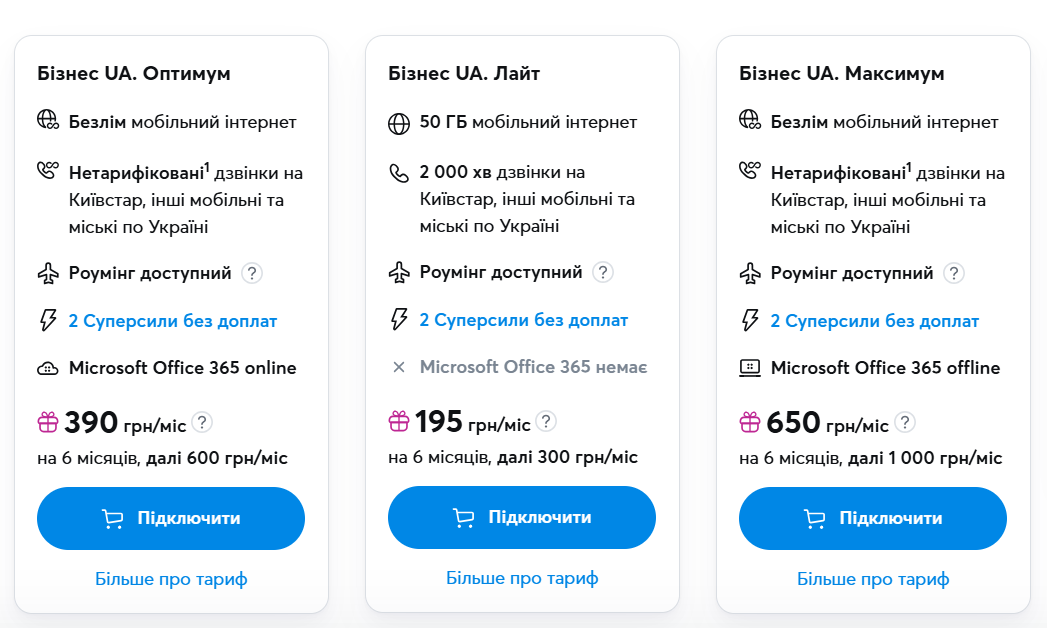Click the 2 Суперсили без доплат link on Лайт
The height and width of the screenshot is (628, 1047).
[524, 320]
